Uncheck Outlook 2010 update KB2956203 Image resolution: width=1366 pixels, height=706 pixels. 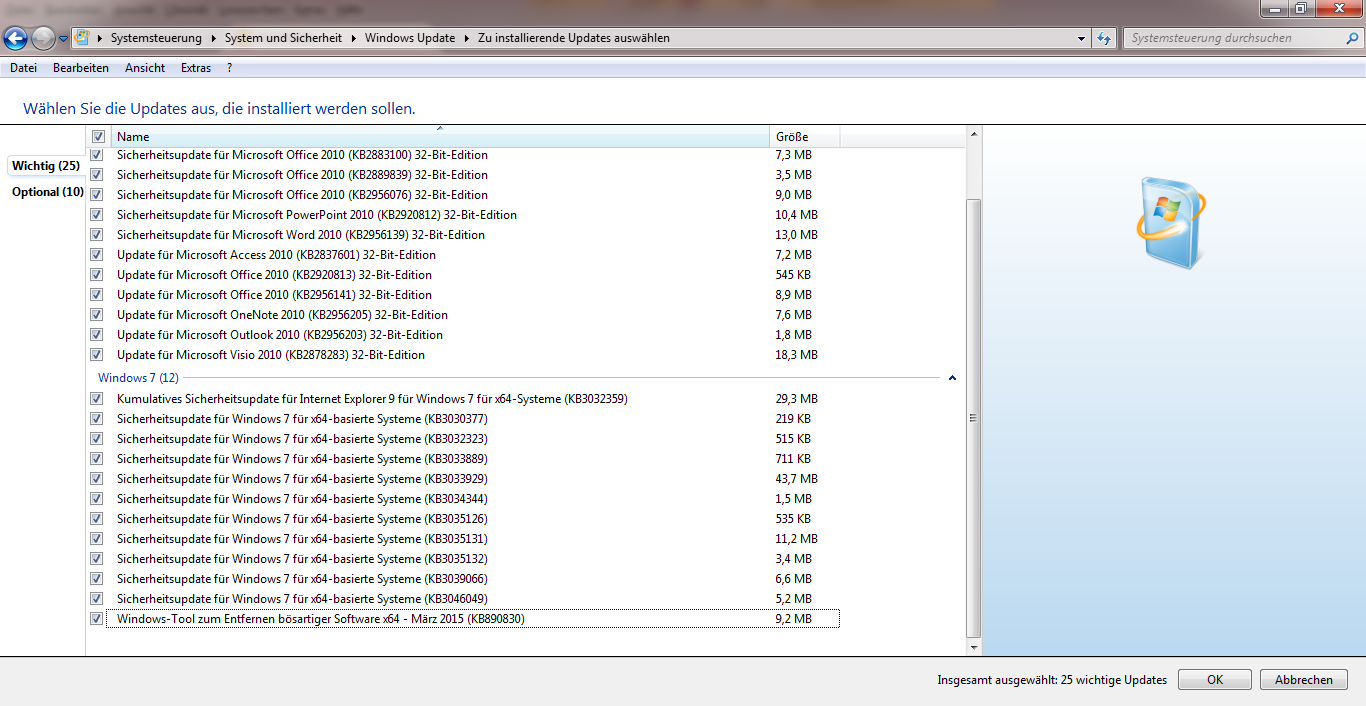(96, 335)
